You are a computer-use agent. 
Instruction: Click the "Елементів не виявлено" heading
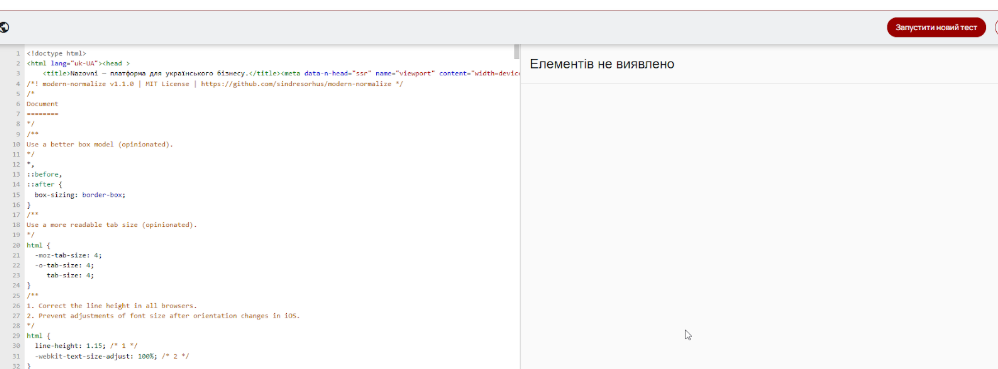[x=601, y=64]
